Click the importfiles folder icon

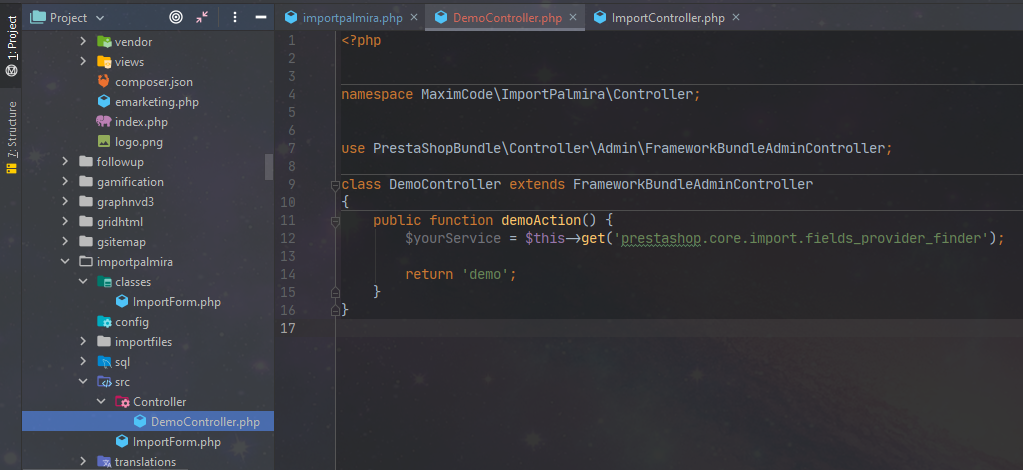click(x=104, y=342)
